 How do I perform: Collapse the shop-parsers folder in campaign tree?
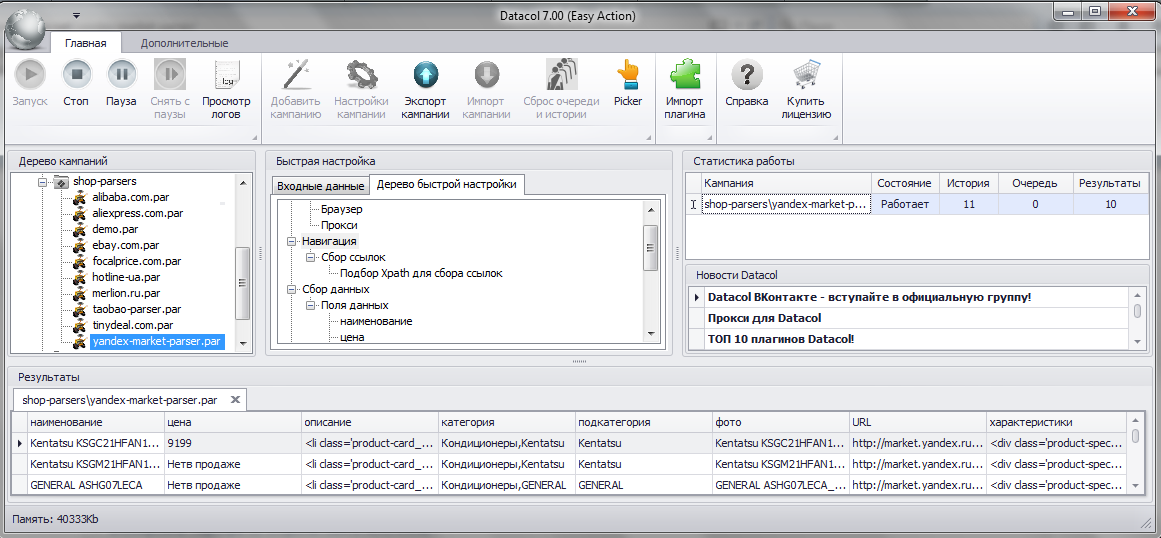click(43, 181)
